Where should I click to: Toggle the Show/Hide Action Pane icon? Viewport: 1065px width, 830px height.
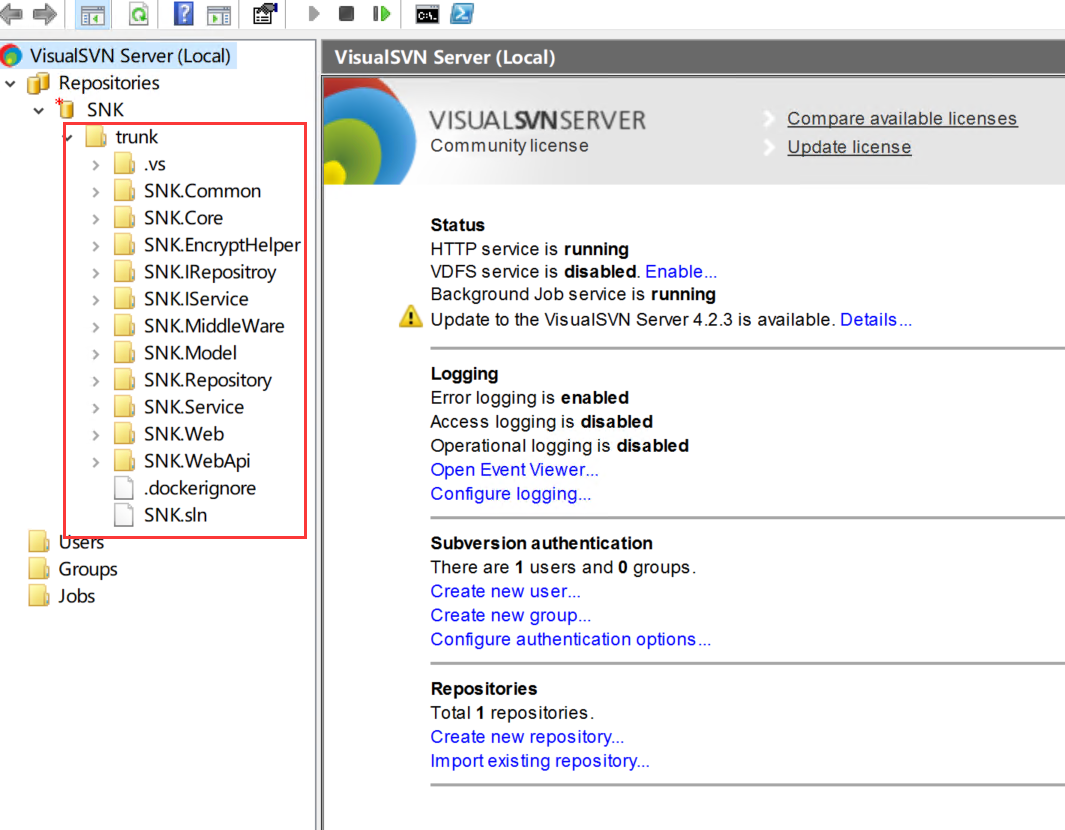[x=219, y=14]
